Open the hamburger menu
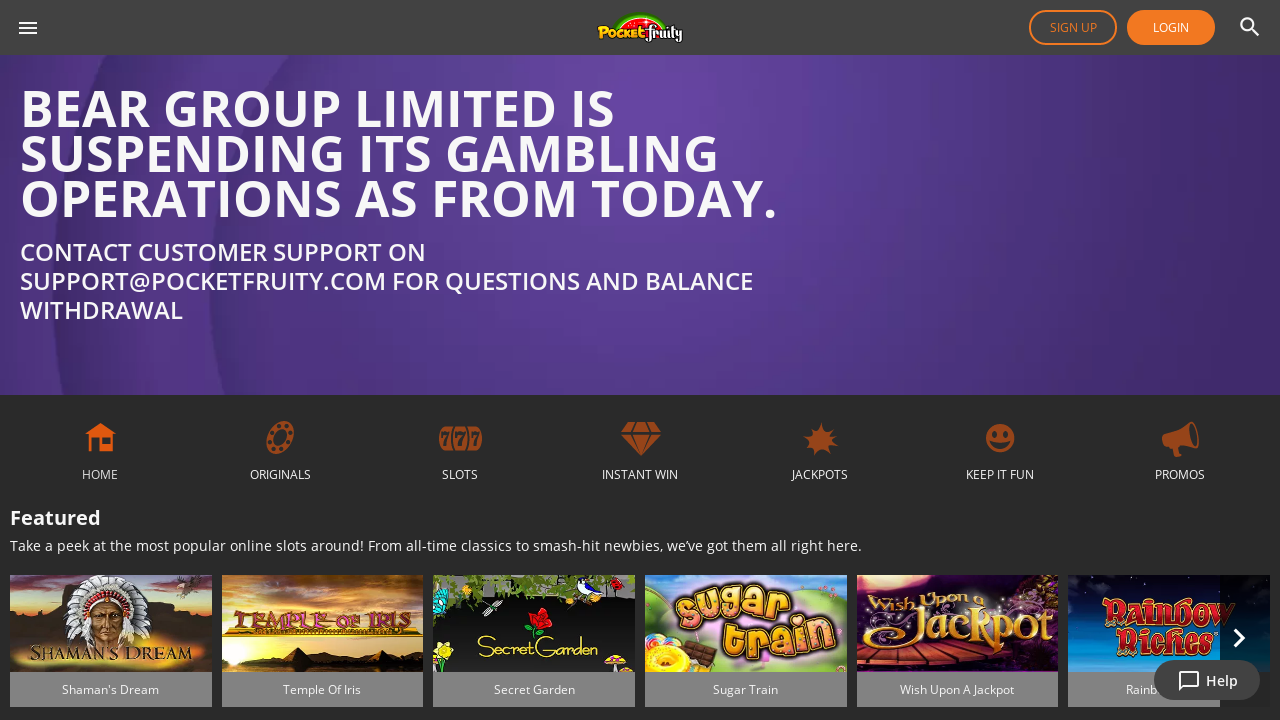Image resolution: width=1280 pixels, height=720 pixels. (28, 28)
